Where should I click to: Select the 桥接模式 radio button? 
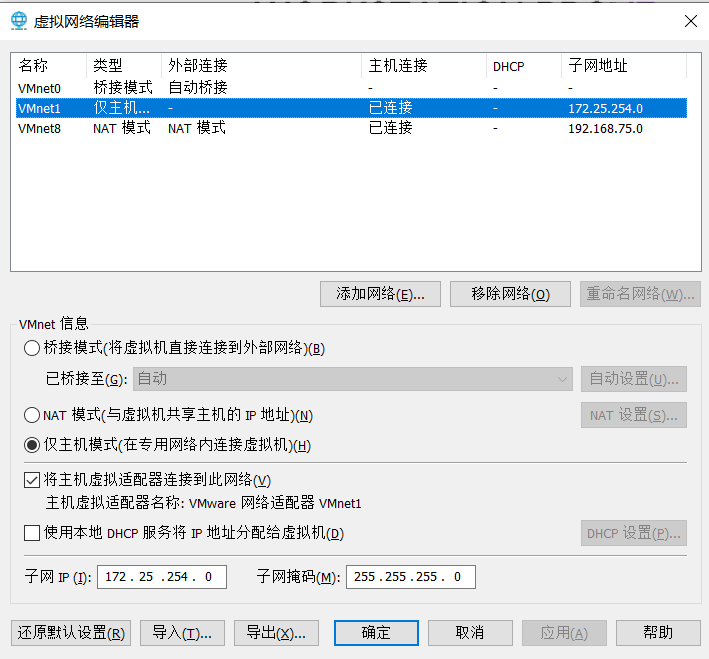[x=32, y=348]
